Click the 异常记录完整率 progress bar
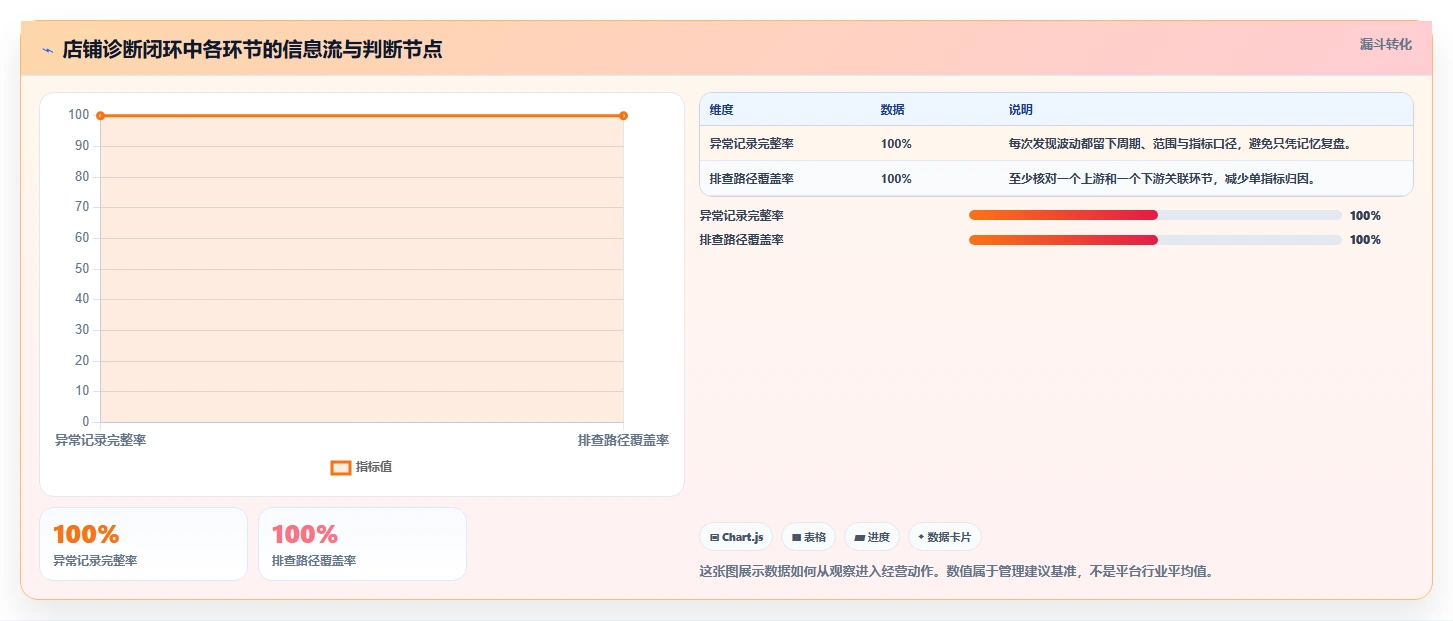The height and width of the screenshot is (621, 1453). tap(1155, 215)
